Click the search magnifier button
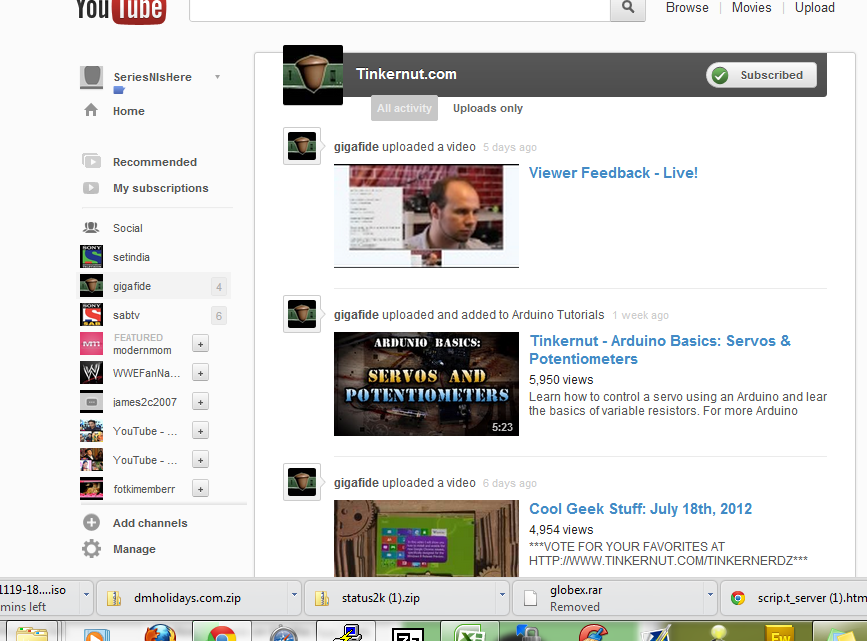The image size is (867, 641). [x=628, y=8]
